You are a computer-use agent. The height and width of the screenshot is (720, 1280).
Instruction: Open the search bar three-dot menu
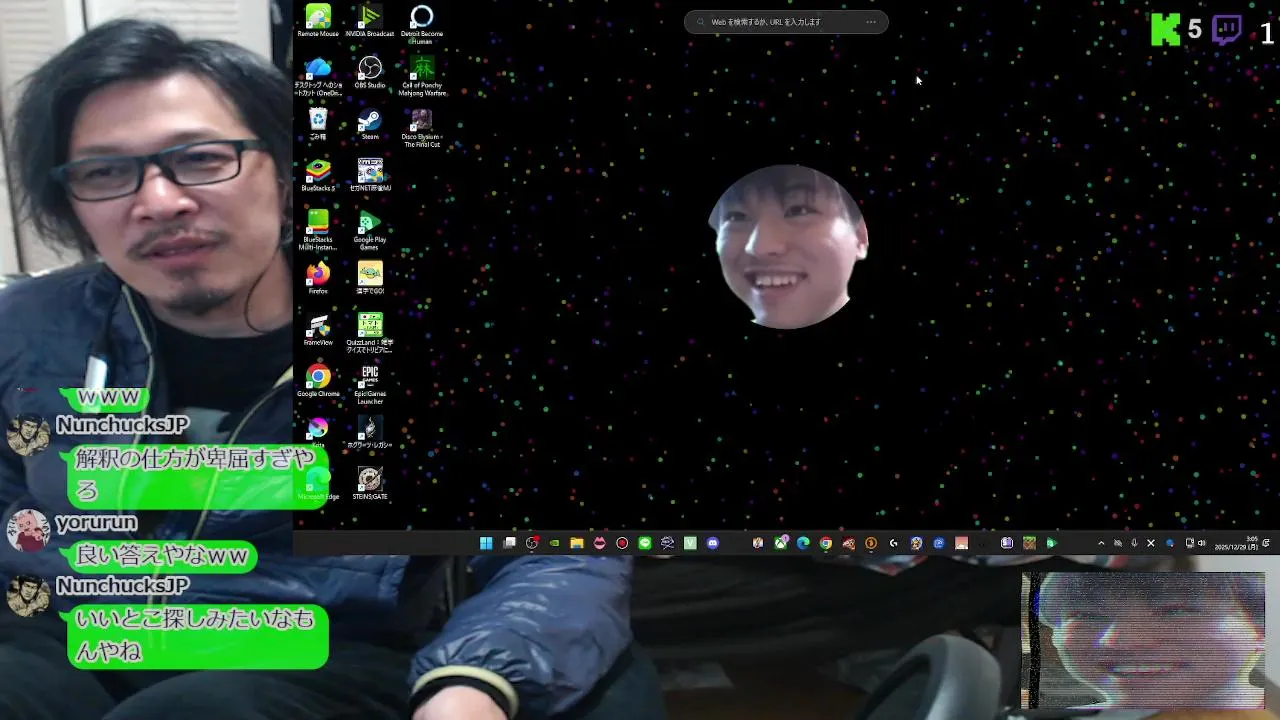tap(871, 21)
